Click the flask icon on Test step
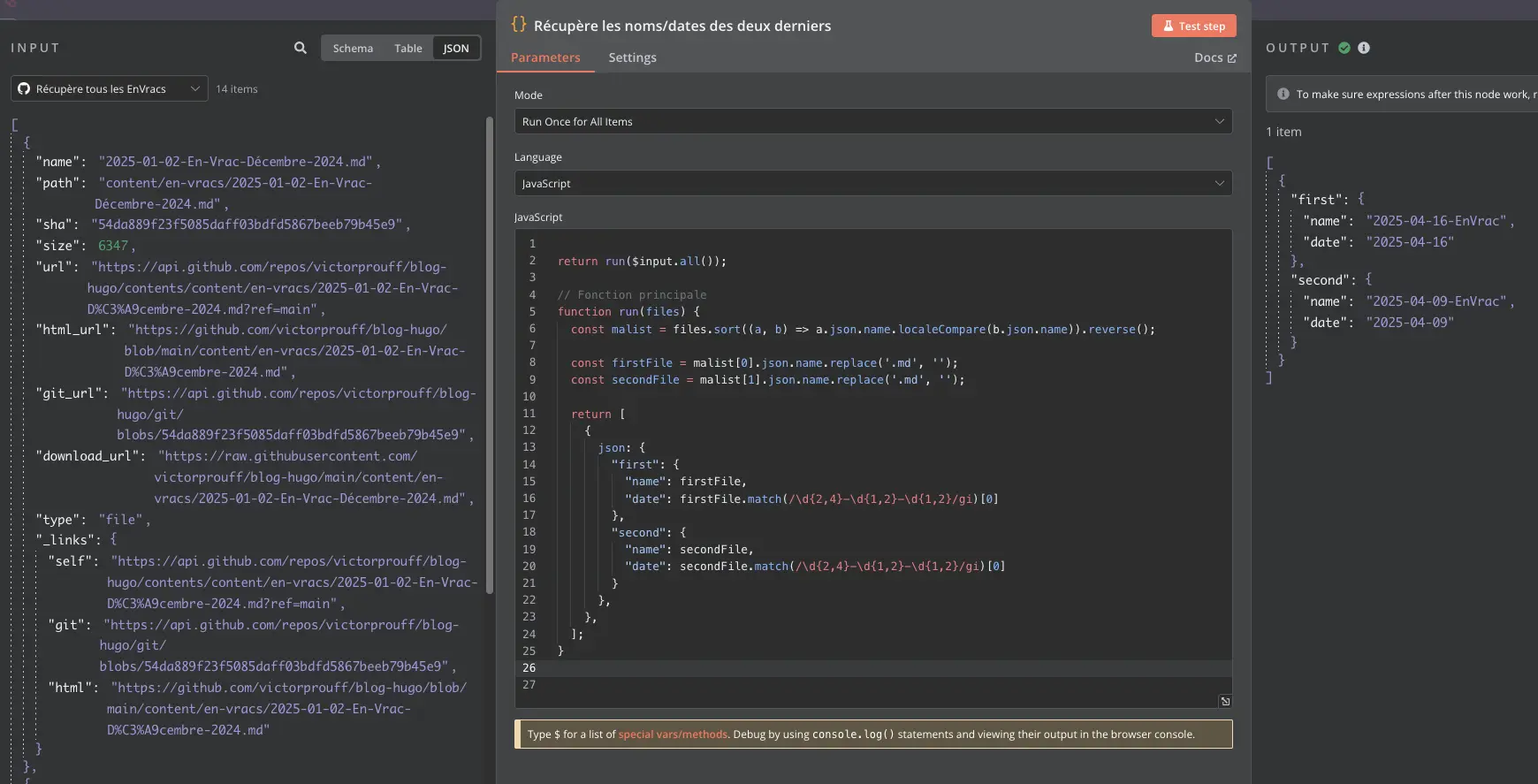This screenshot has height=784, width=1538. [x=1168, y=26]
